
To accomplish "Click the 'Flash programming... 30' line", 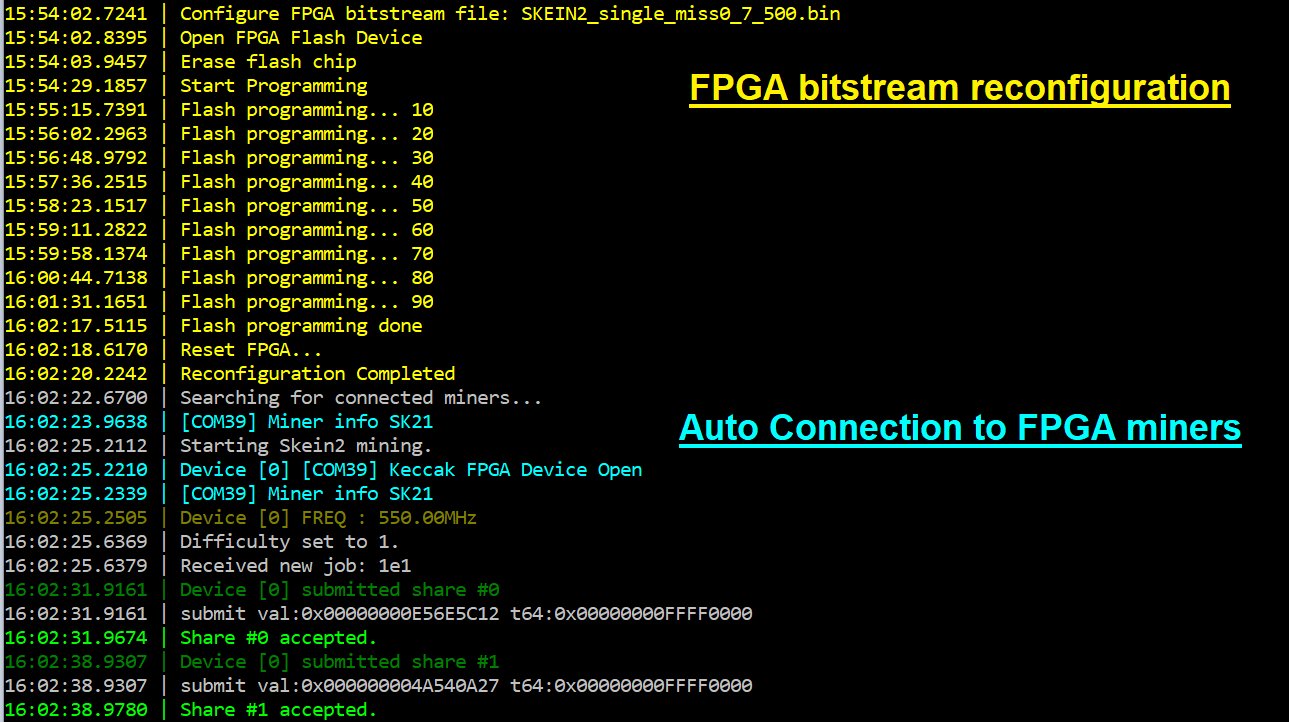I will pos(219,158).
